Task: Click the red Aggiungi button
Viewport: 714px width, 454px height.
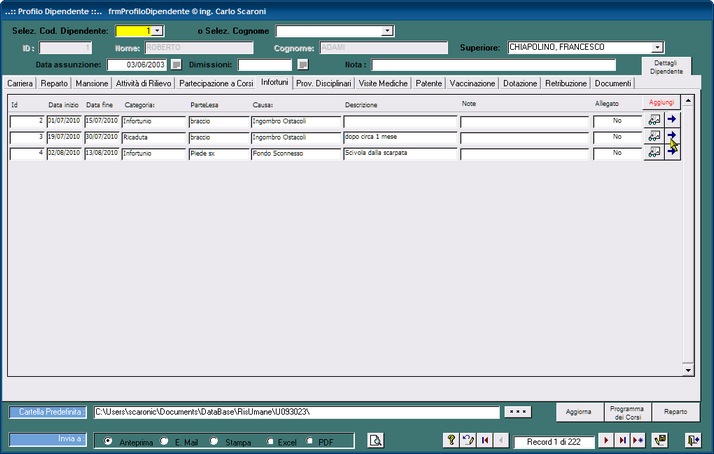Action: [x=661, y=102]
